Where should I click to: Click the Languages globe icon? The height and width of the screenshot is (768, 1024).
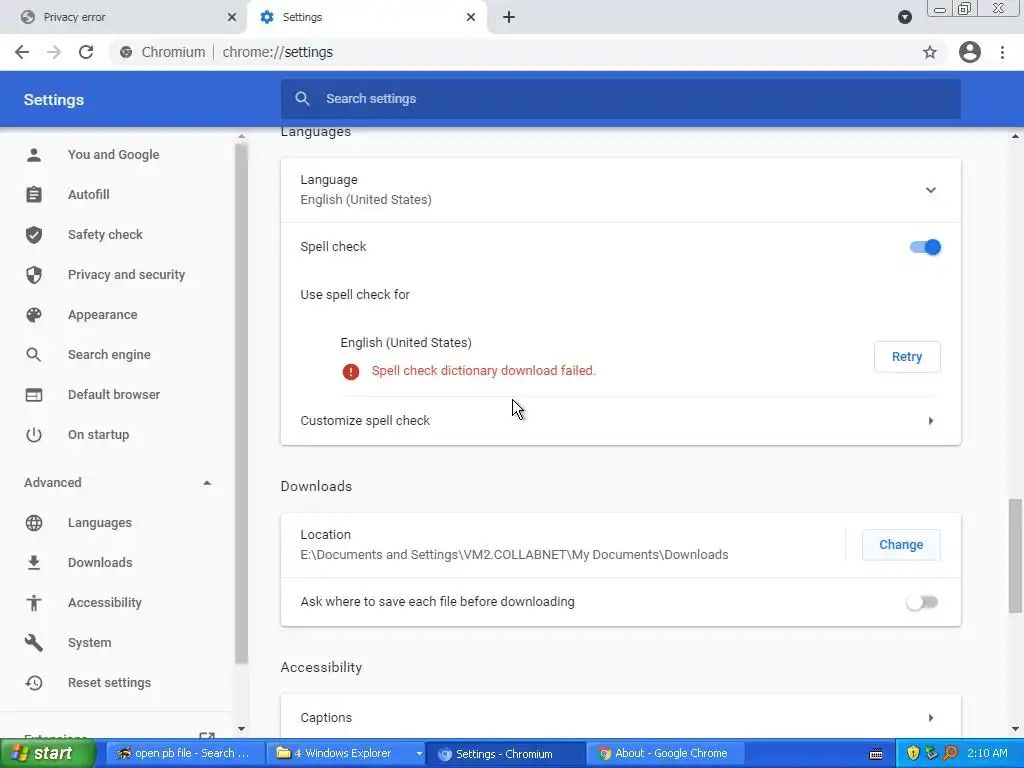click(34, 522)
